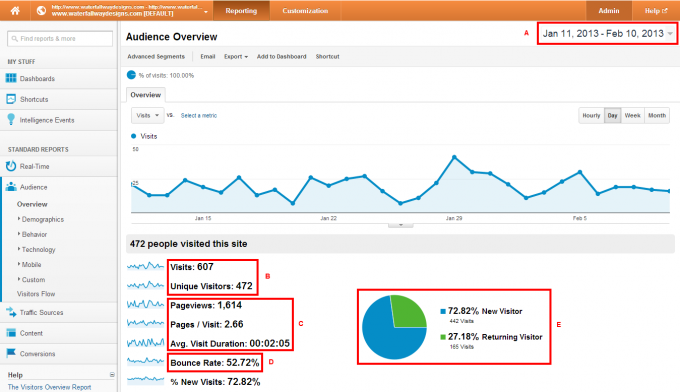The width and height of the screenshot is (680, 392).
Task: Open the Dashboards grid icon
Action: point(11,78)
